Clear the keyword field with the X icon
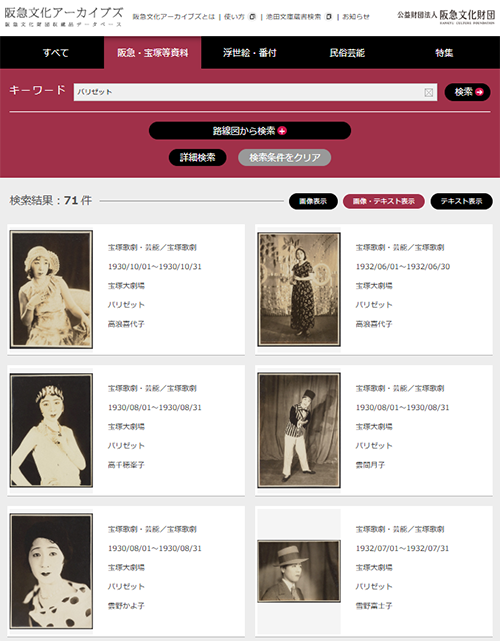 coord(428,92)
